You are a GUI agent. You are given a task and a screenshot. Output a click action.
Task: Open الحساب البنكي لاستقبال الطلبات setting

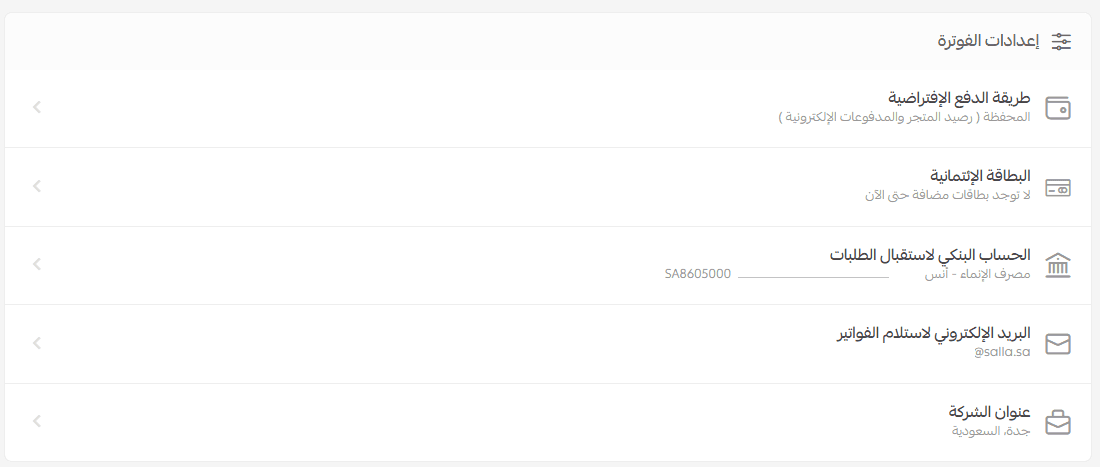pos(930,255)
